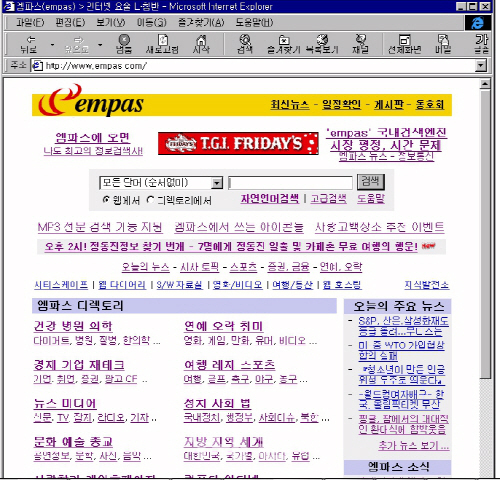500x480 pixels.
Task: Open the 추가 뉴스 보기 link
Action: tap(414, 445)
